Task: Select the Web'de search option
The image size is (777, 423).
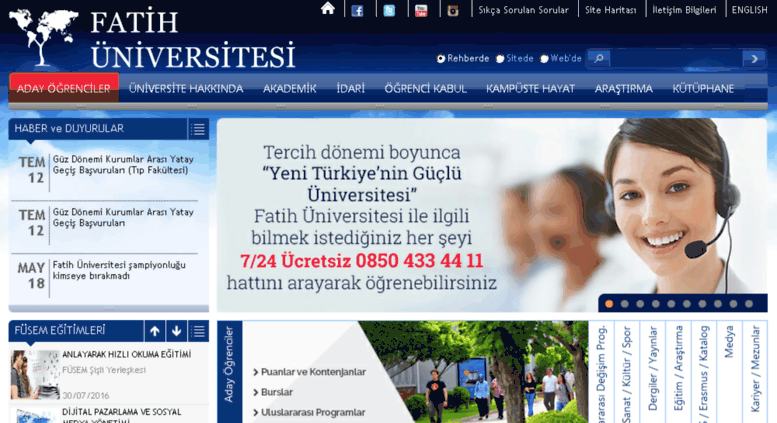Action: [x=544, y=59]
